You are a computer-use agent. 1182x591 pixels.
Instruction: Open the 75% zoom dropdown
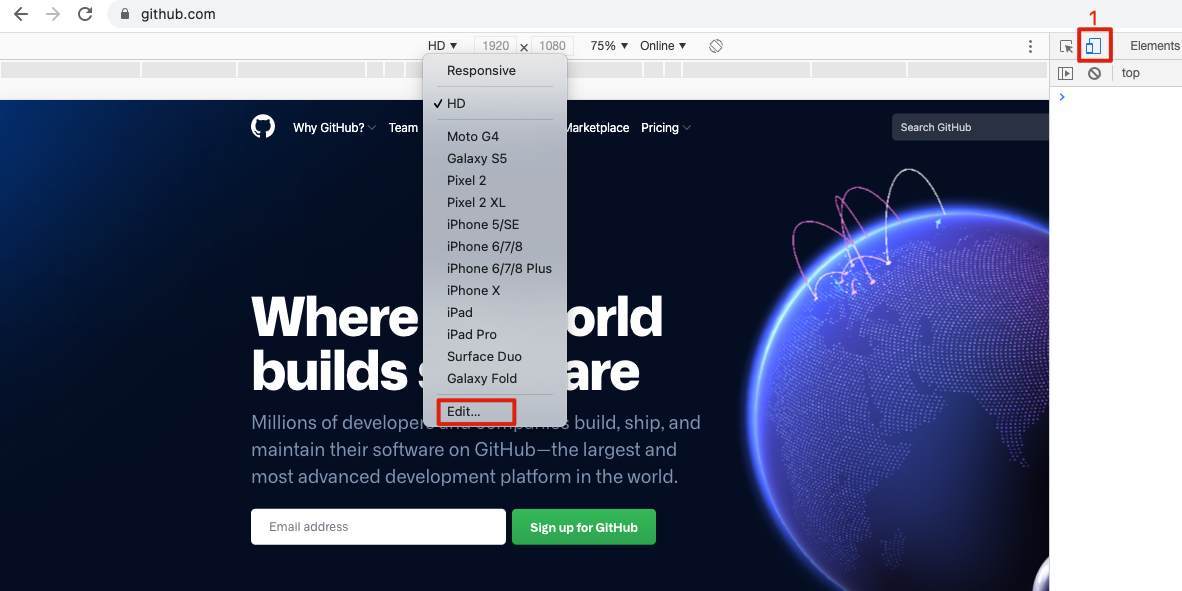609,46
